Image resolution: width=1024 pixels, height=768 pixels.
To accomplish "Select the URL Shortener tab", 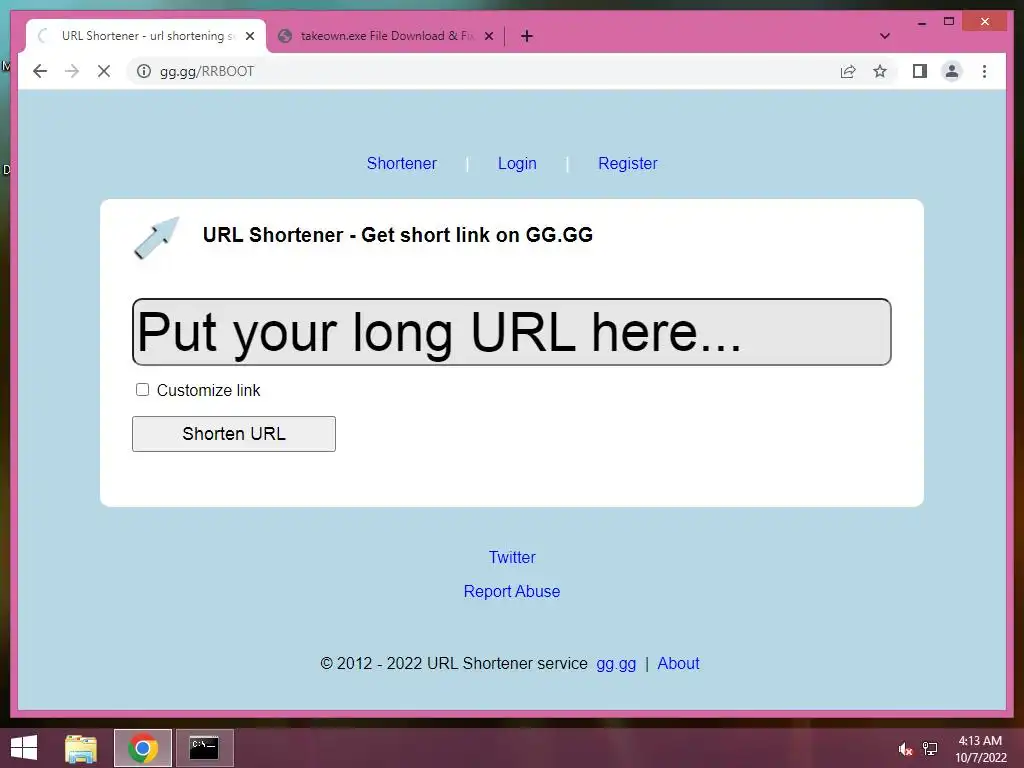I will 146,36.
